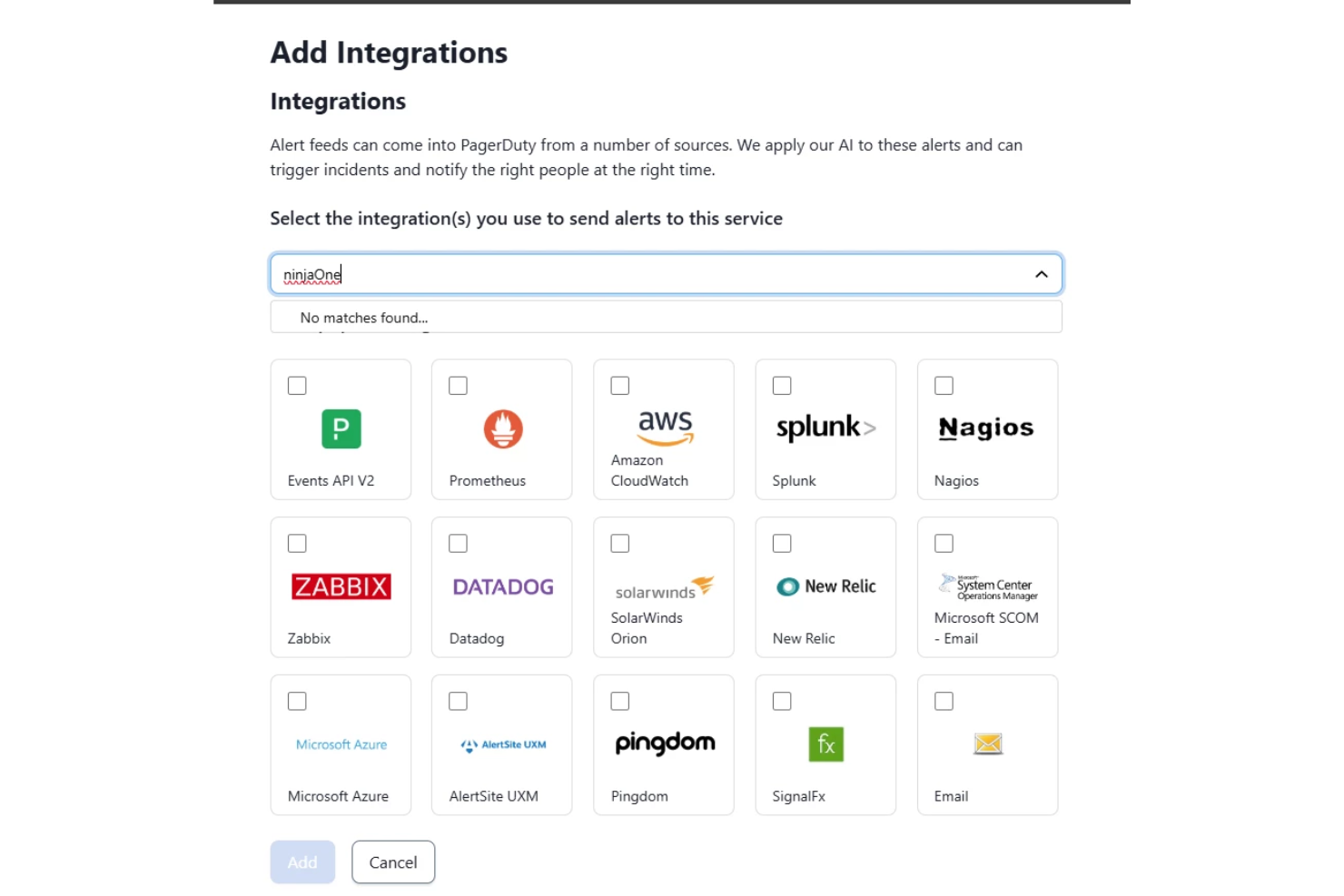
Task: Click the Splunk logo
Action: 826,428
